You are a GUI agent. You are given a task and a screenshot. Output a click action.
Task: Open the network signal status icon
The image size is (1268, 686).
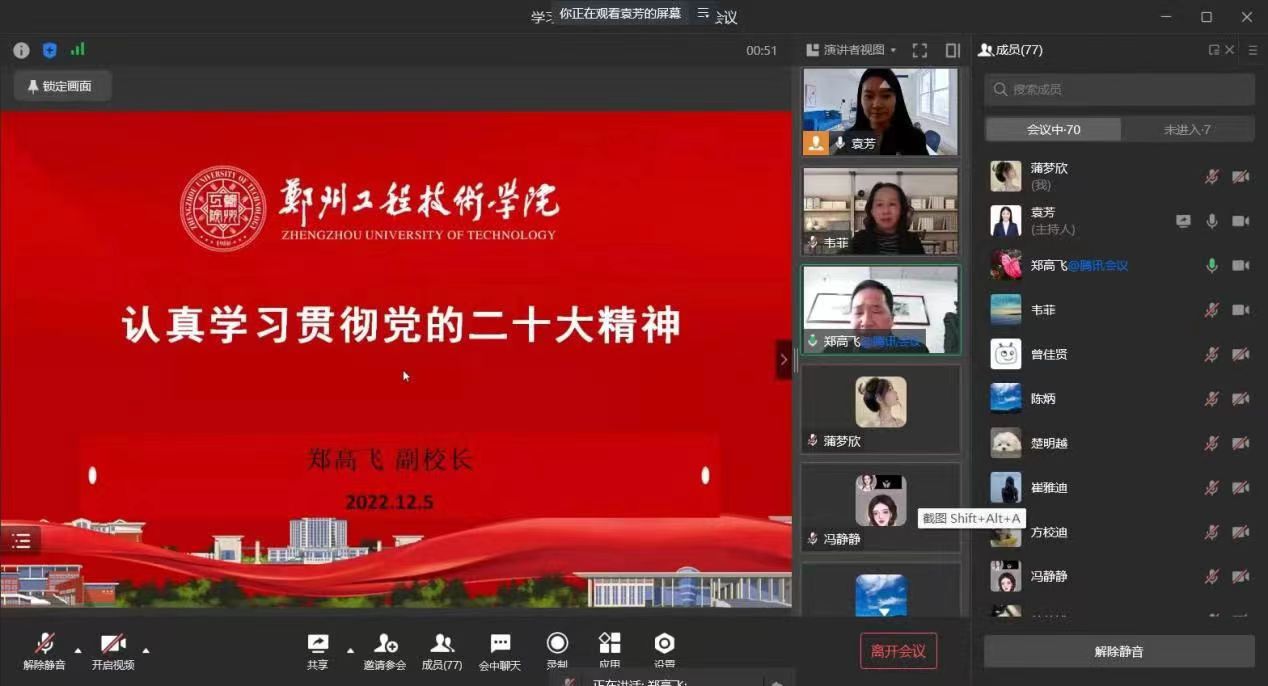(x=77, y=49)
